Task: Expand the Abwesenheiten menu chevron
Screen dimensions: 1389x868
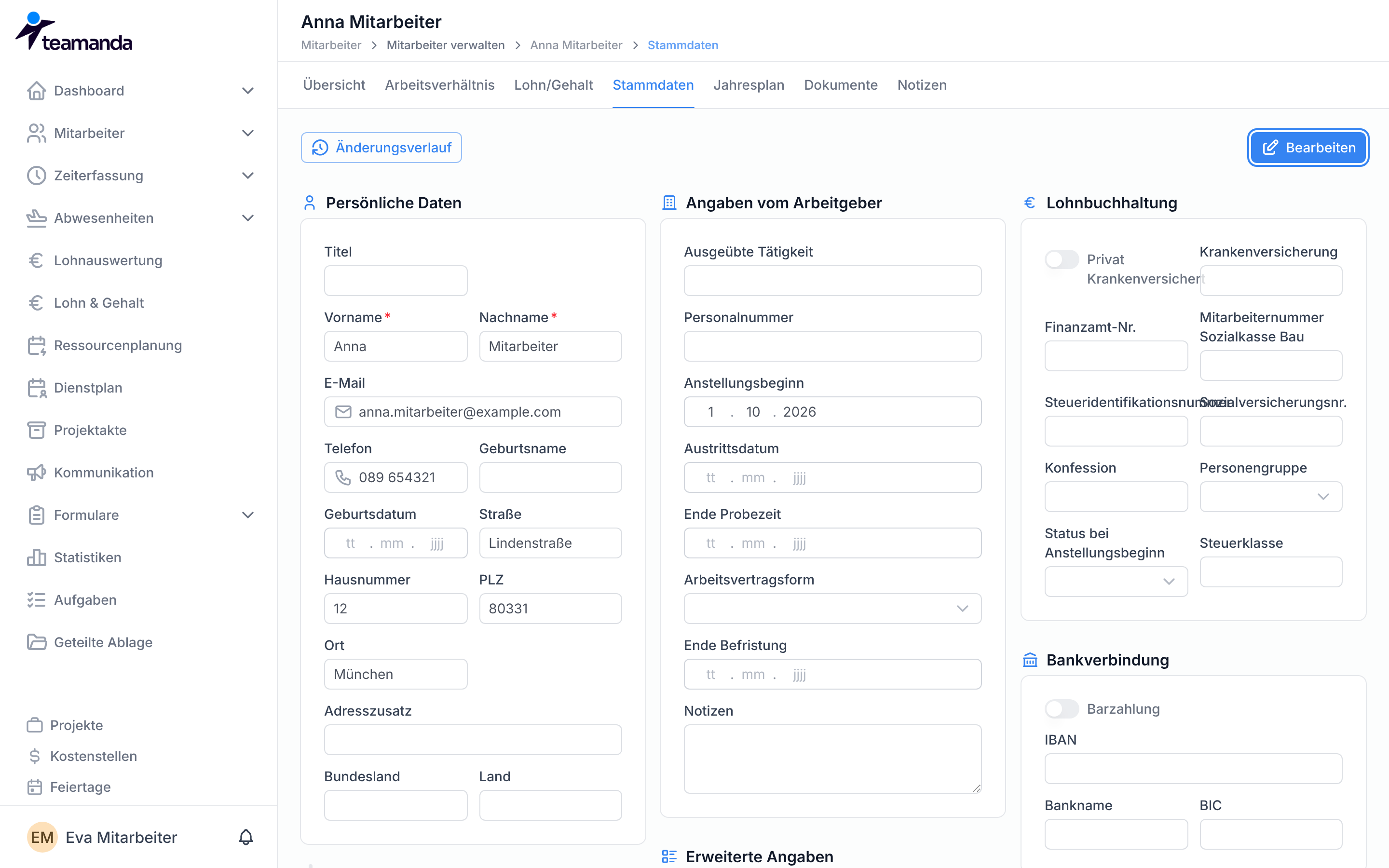Action: [x=248, y=218]
